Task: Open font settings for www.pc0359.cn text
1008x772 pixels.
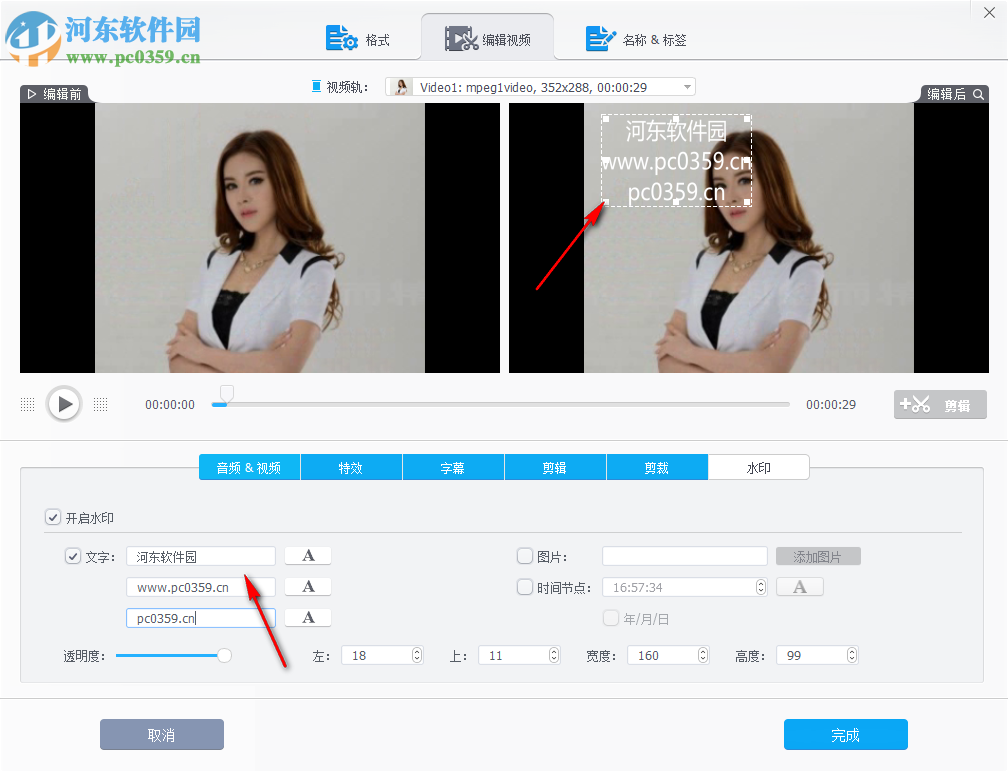Action: [307, 586]
